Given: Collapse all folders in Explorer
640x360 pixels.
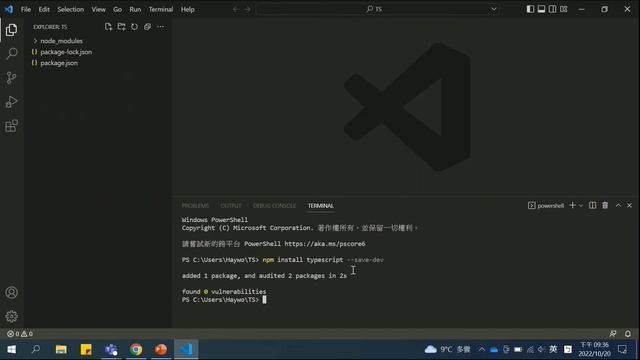Looking at the screenshot, I should pyautogui.click(x=147, y=27).
